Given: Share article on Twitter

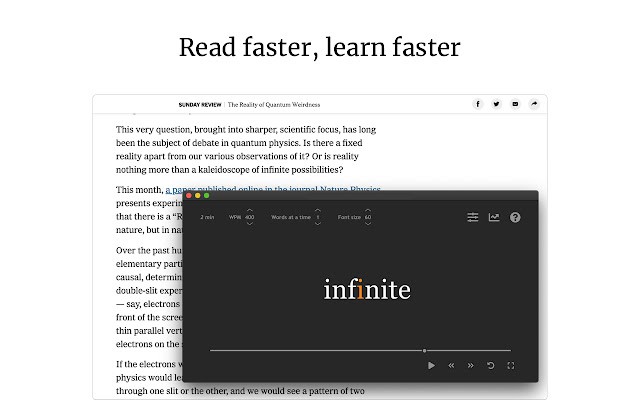Looking at the screenshot, I should (x=496, y=104).
